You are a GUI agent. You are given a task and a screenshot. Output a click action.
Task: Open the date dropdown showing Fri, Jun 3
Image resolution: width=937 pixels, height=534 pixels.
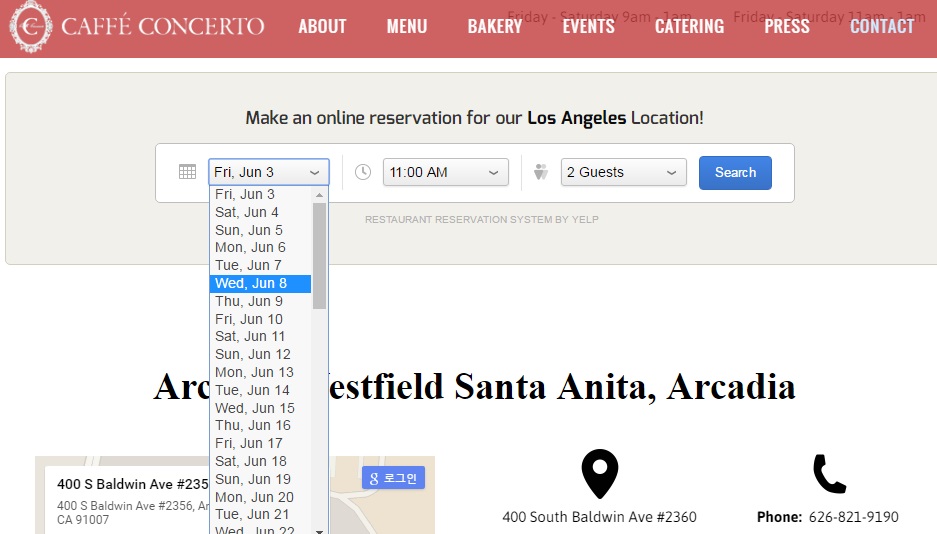click(x=268, y=172)
